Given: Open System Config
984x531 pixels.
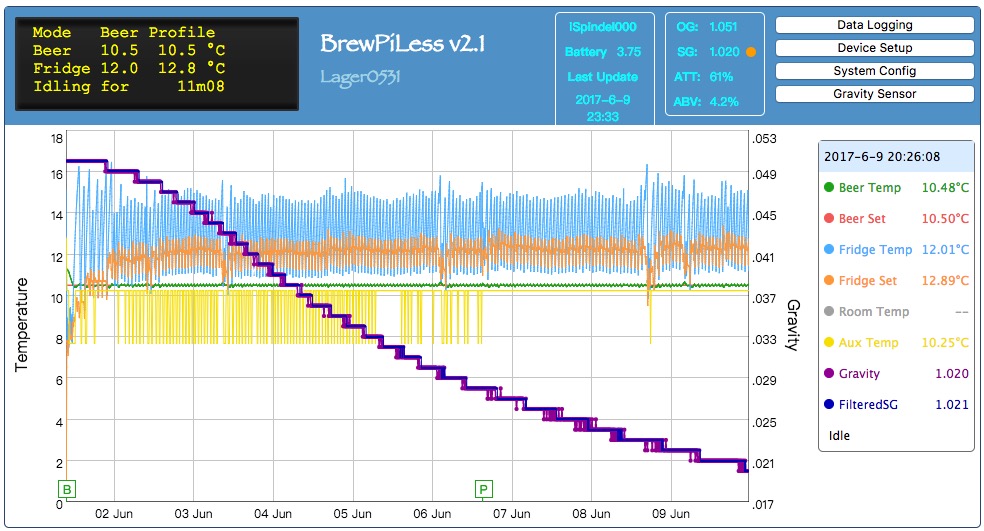Looking at the screenshot, I should click(x=874, y=71).
